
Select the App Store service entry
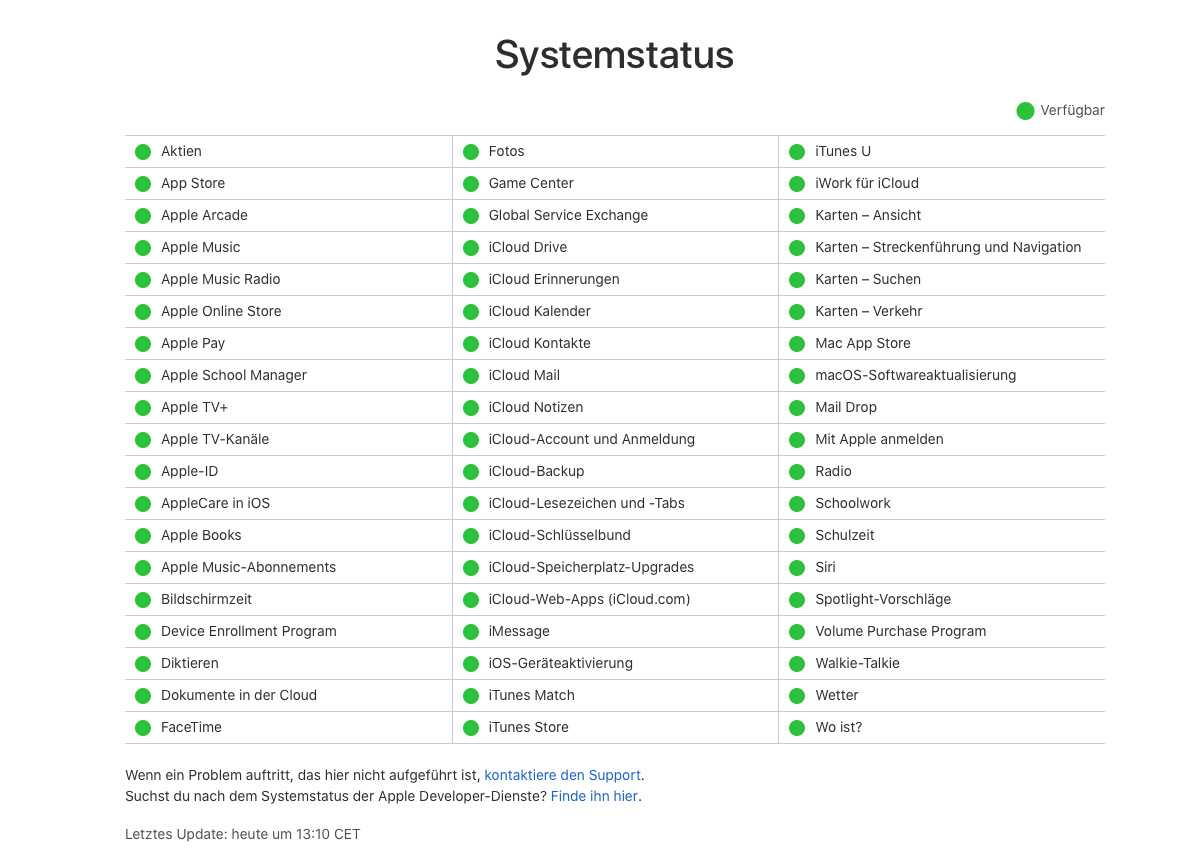coord(193,184)
